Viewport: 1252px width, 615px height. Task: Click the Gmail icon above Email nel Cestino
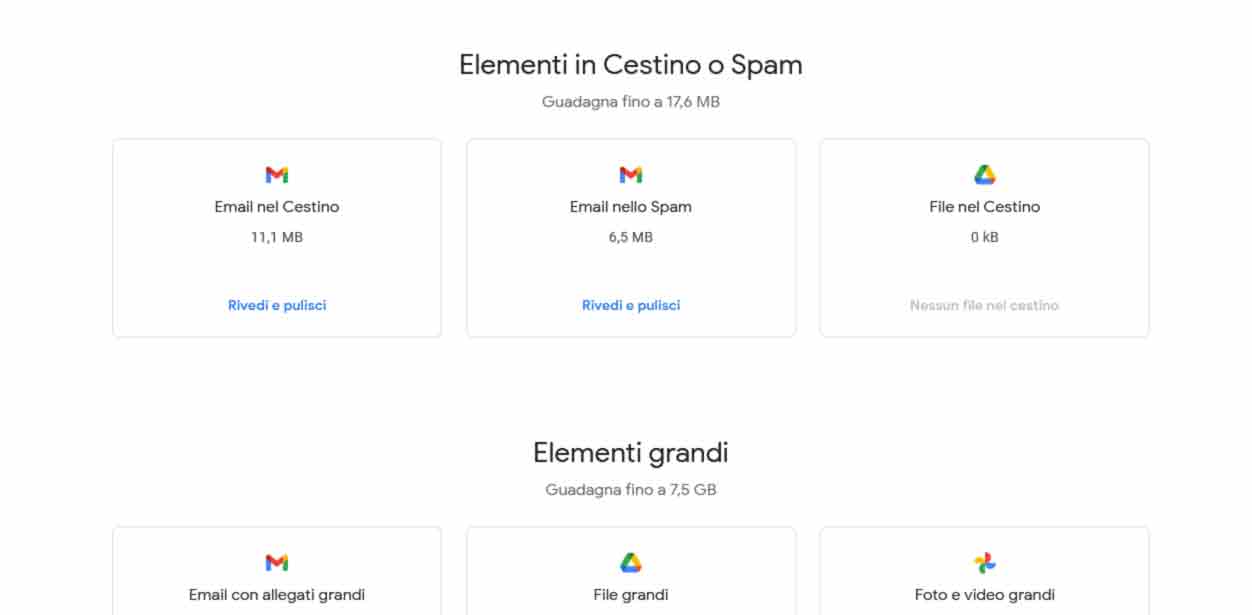[x=277, y=175]
